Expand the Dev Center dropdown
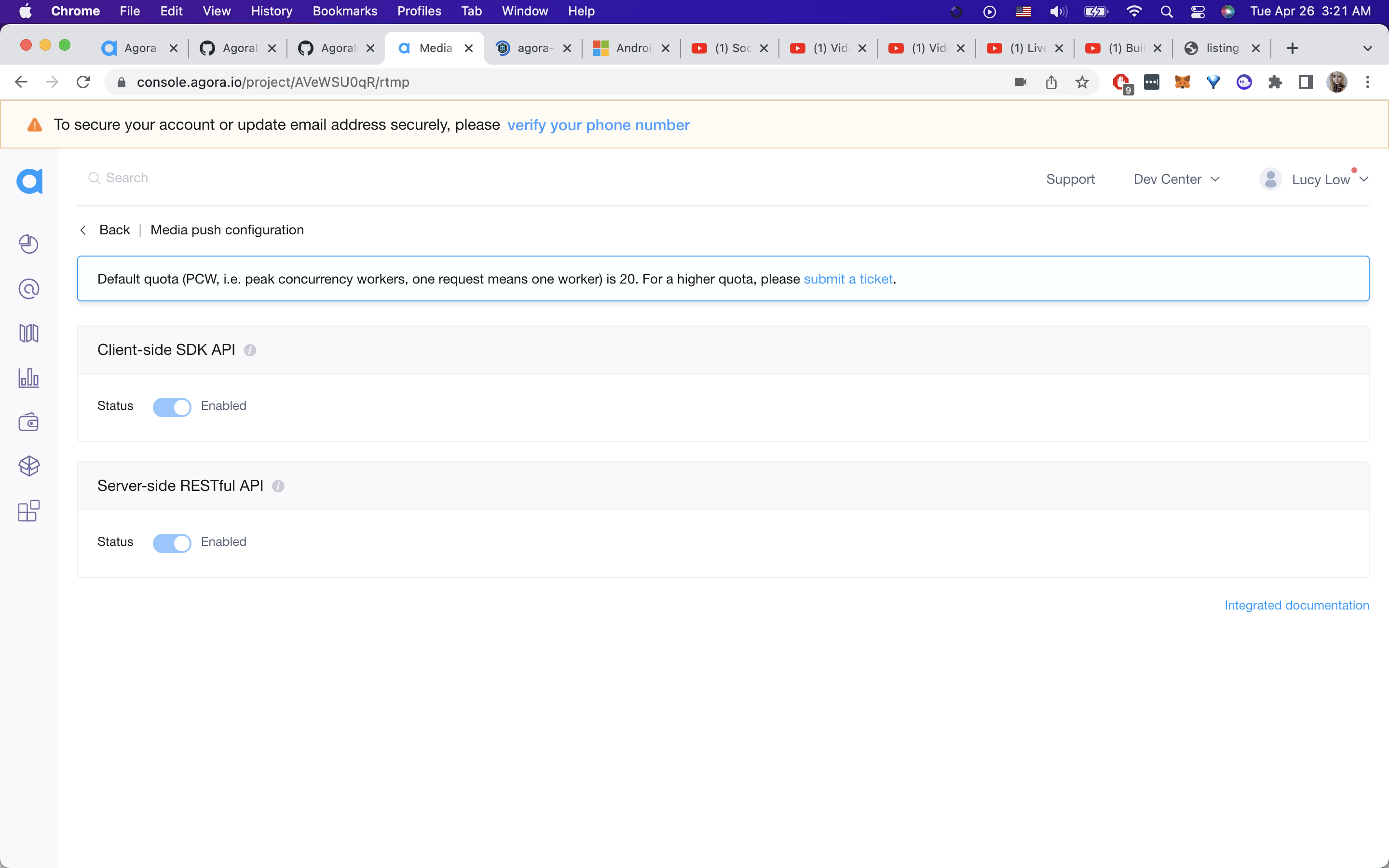Screen dimensions: 1389x868 click(x=1176, y=179)
